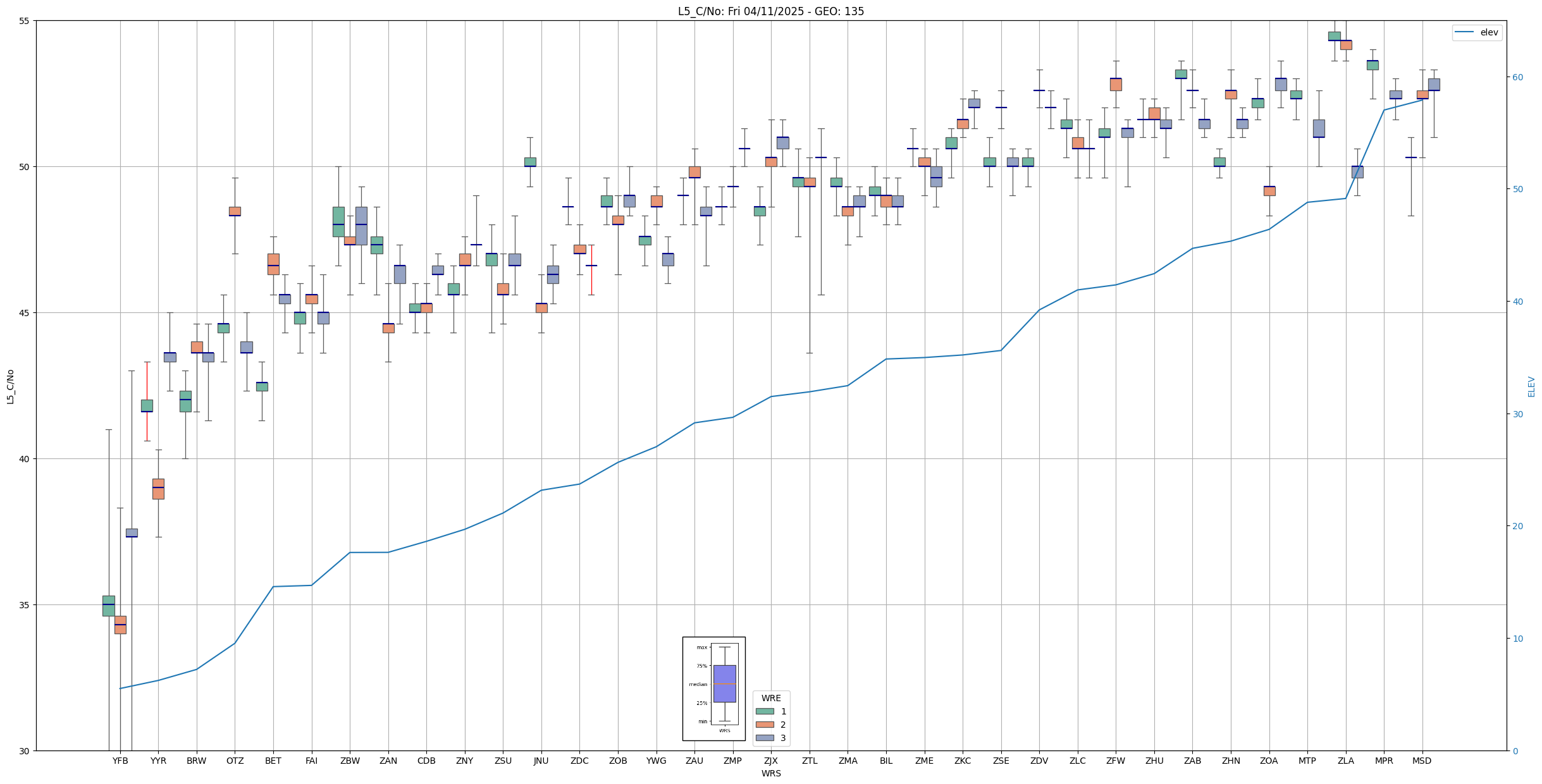1542x784 pixels.
Task: Click the WRS x-axis title
Action: [771, 773]
